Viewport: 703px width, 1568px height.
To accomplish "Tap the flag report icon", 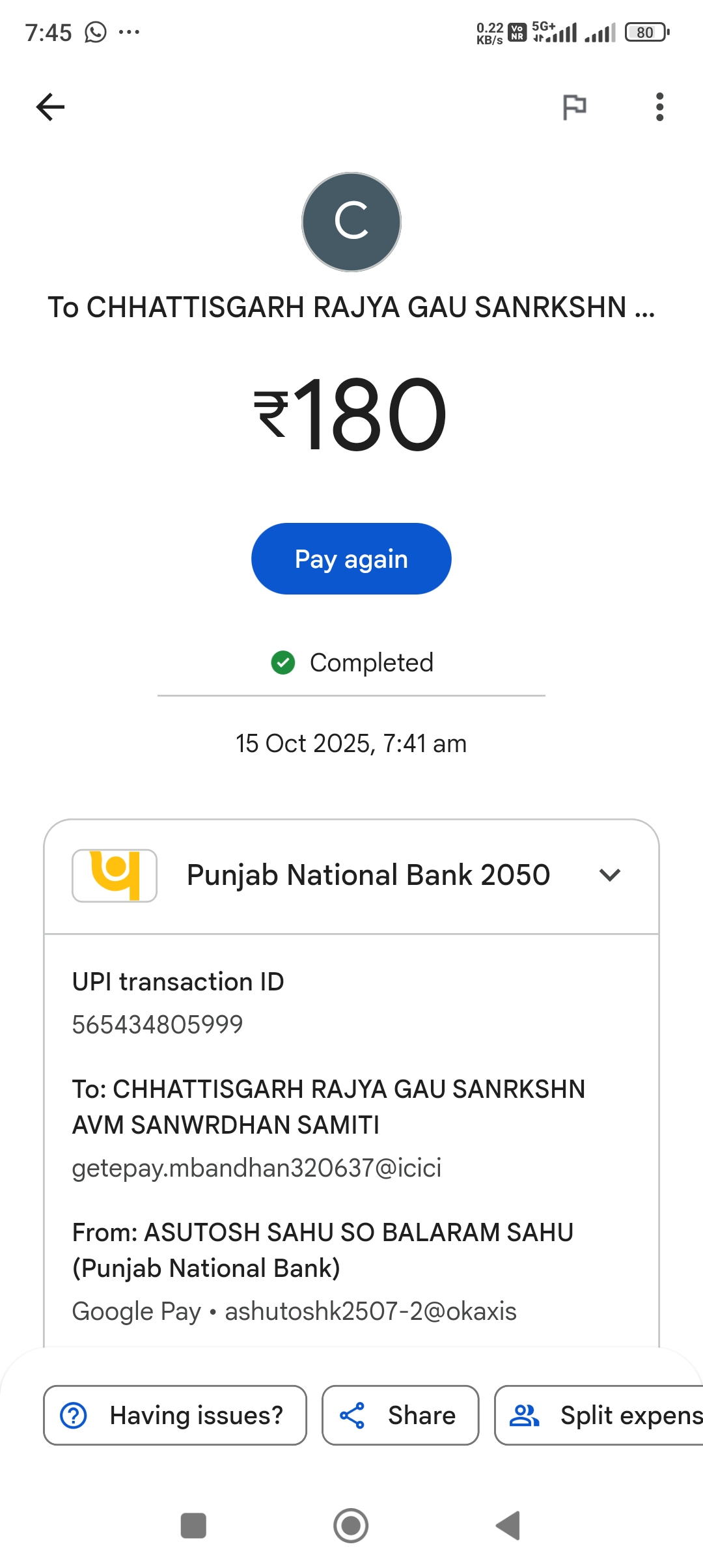I will pyautogui.click(x=574, y=107).
